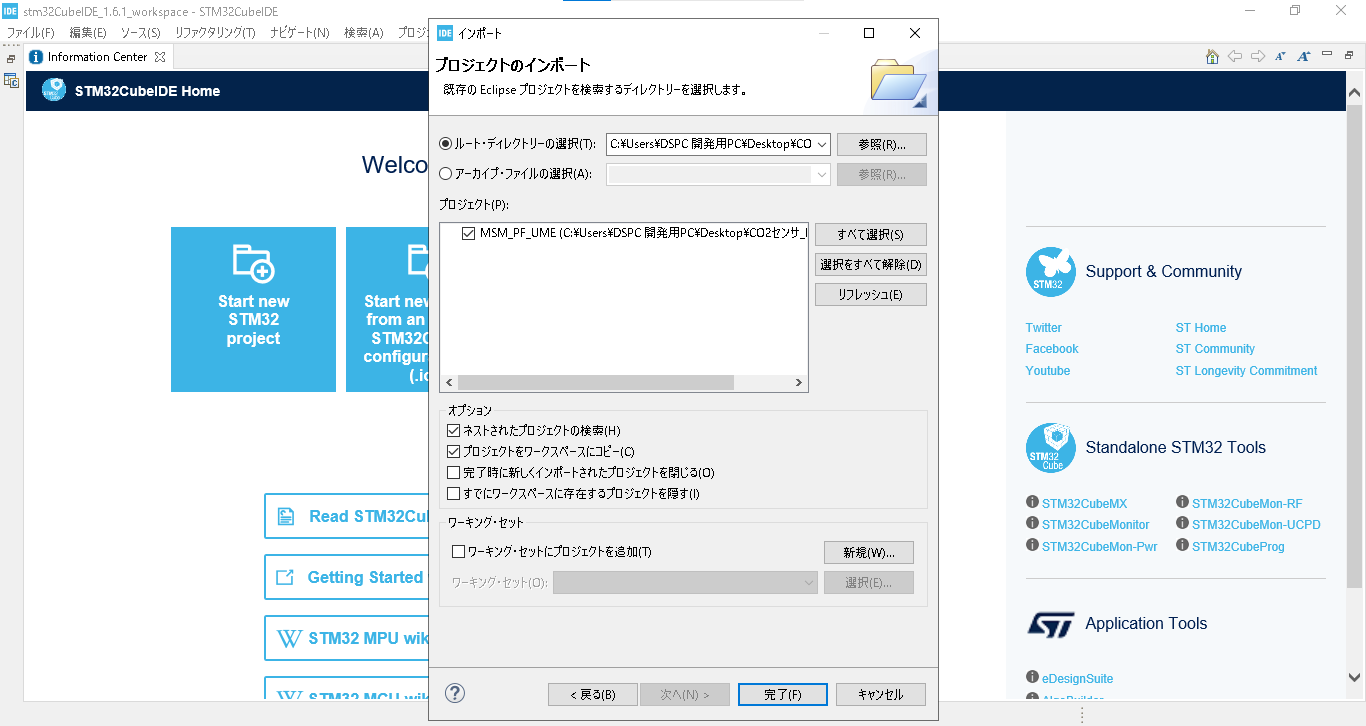Click the Standalone STM32 Tools cube icon

pos(1050,448)
